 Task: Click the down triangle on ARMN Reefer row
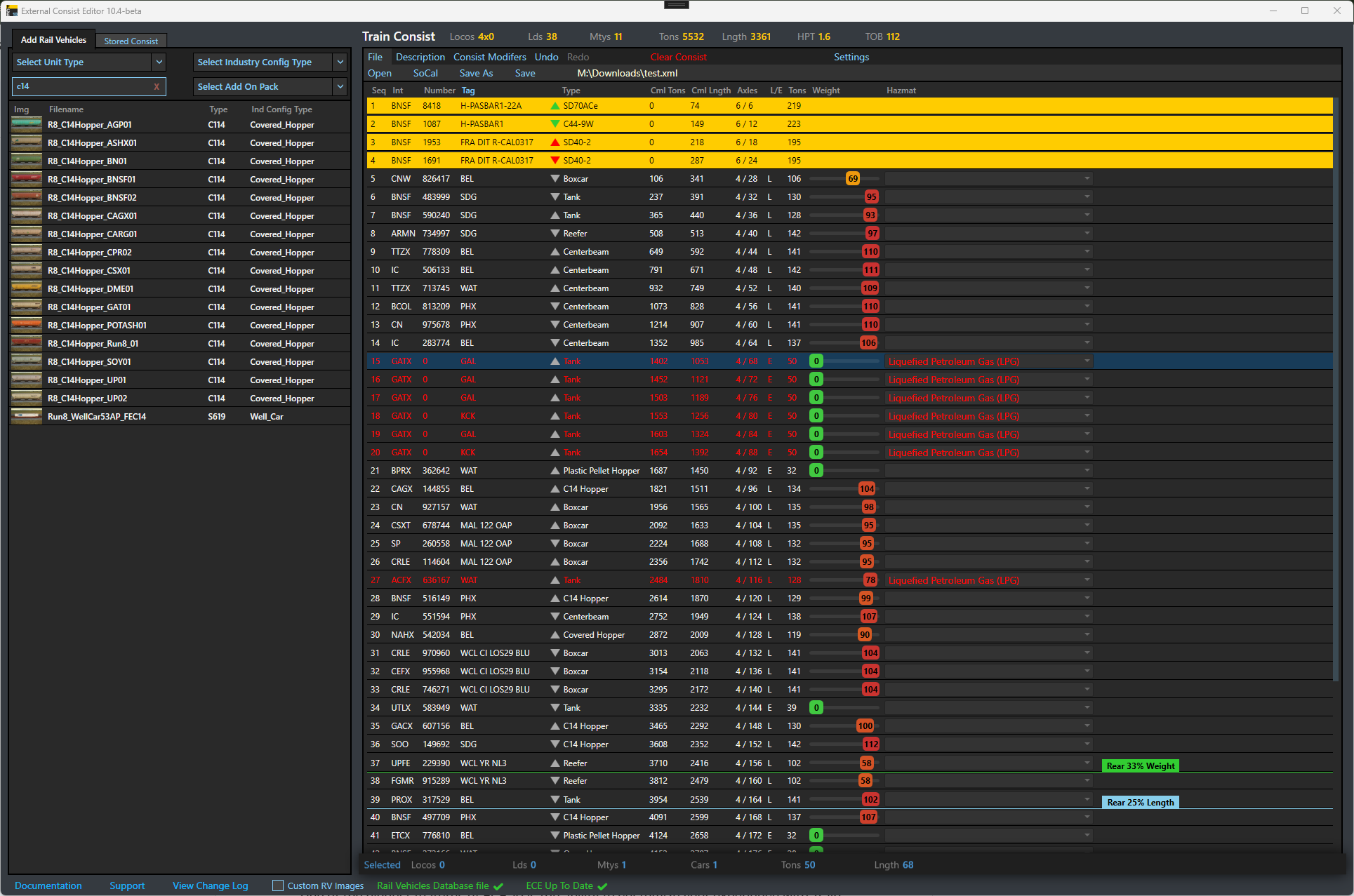(554, 233)
